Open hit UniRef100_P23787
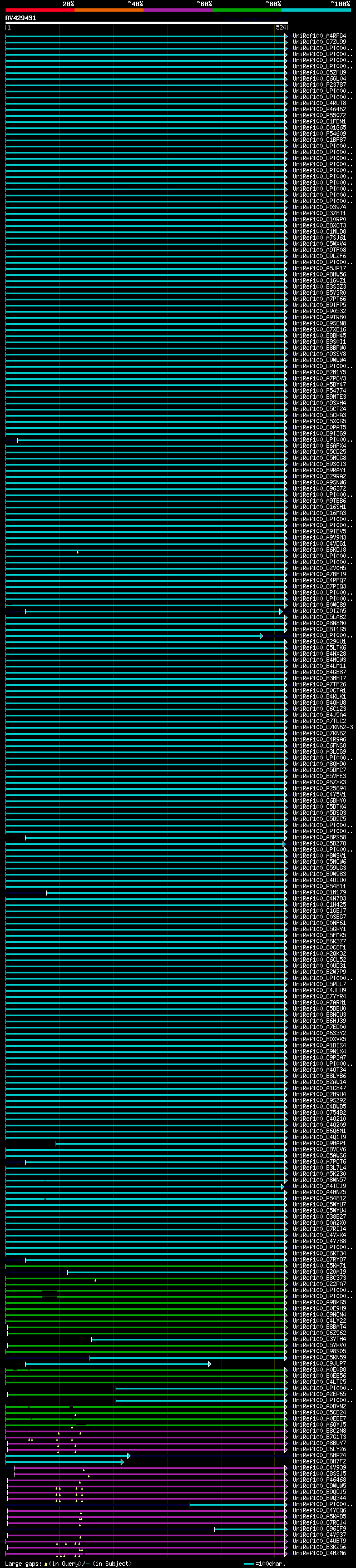Image resolution: width=356 pixels, height=1568 pixels. tap(319, 85)
